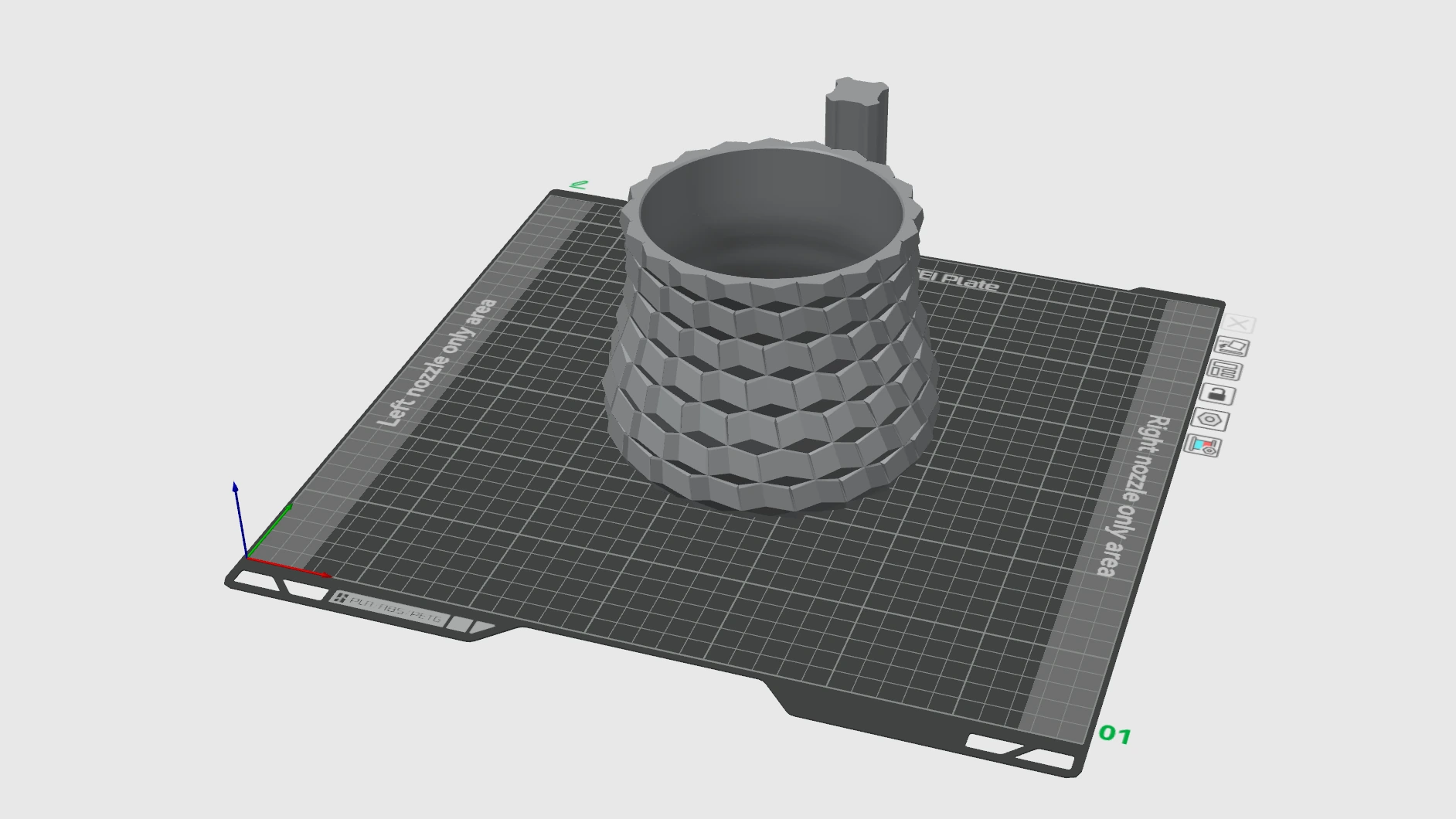Open filament nozzle mapping settings icon
1456x819 pixels.
(1203, 446)
